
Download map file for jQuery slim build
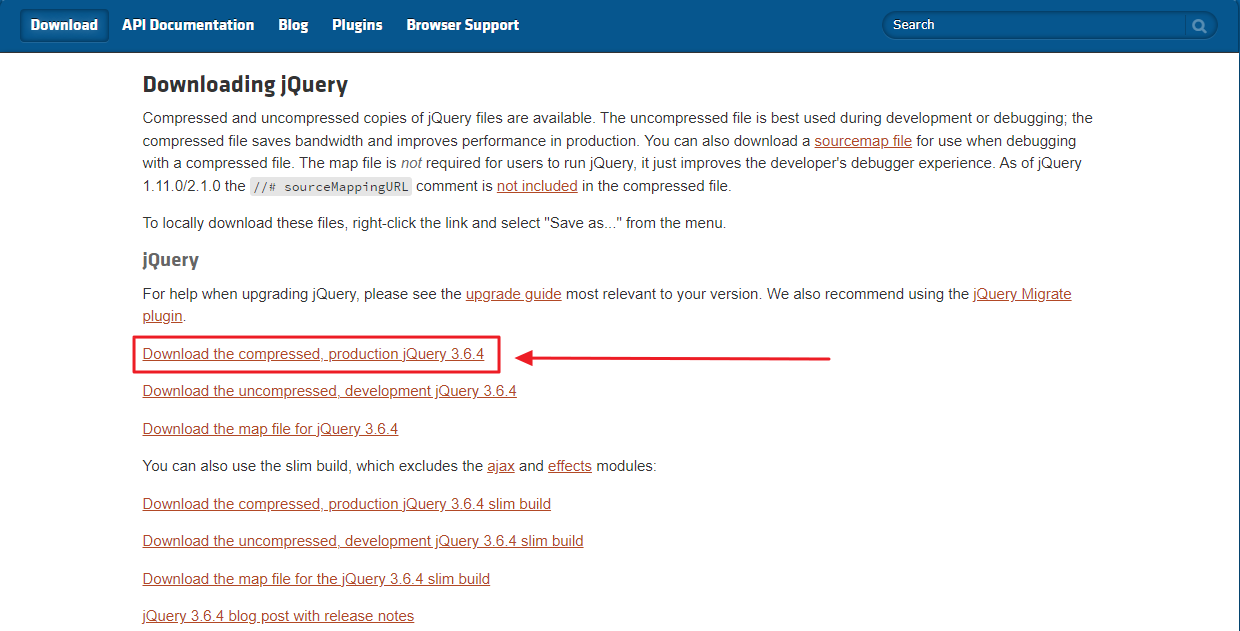[316, 579]
